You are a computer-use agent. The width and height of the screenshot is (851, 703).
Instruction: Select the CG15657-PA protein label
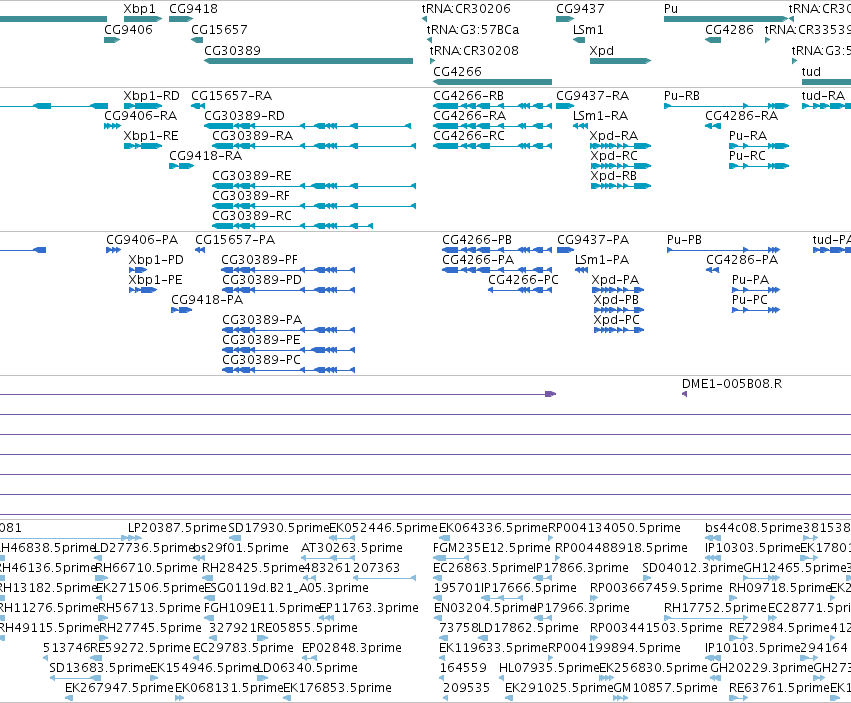point(235,240)
